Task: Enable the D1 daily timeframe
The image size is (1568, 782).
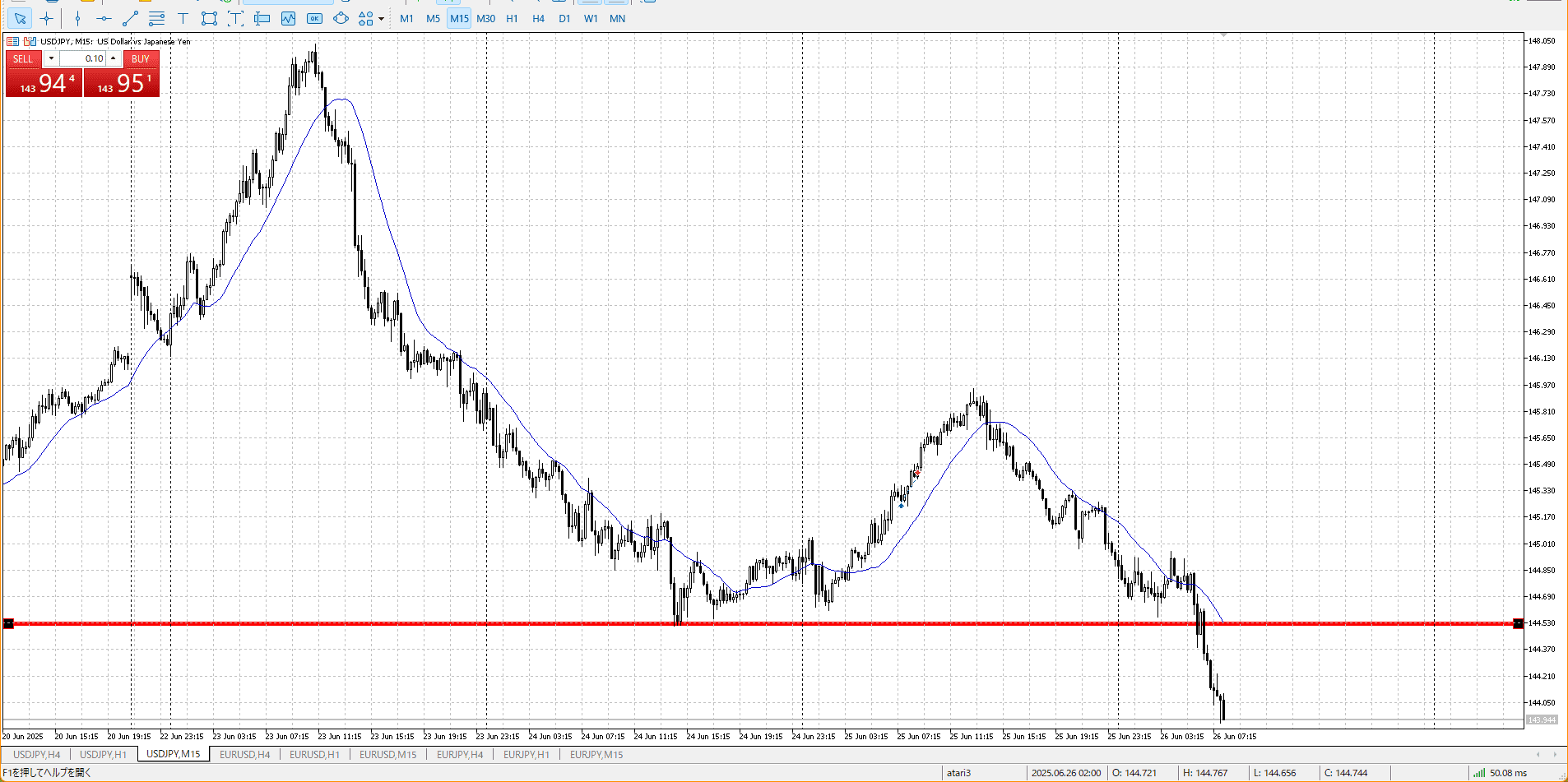Action: tap(564, 18)
